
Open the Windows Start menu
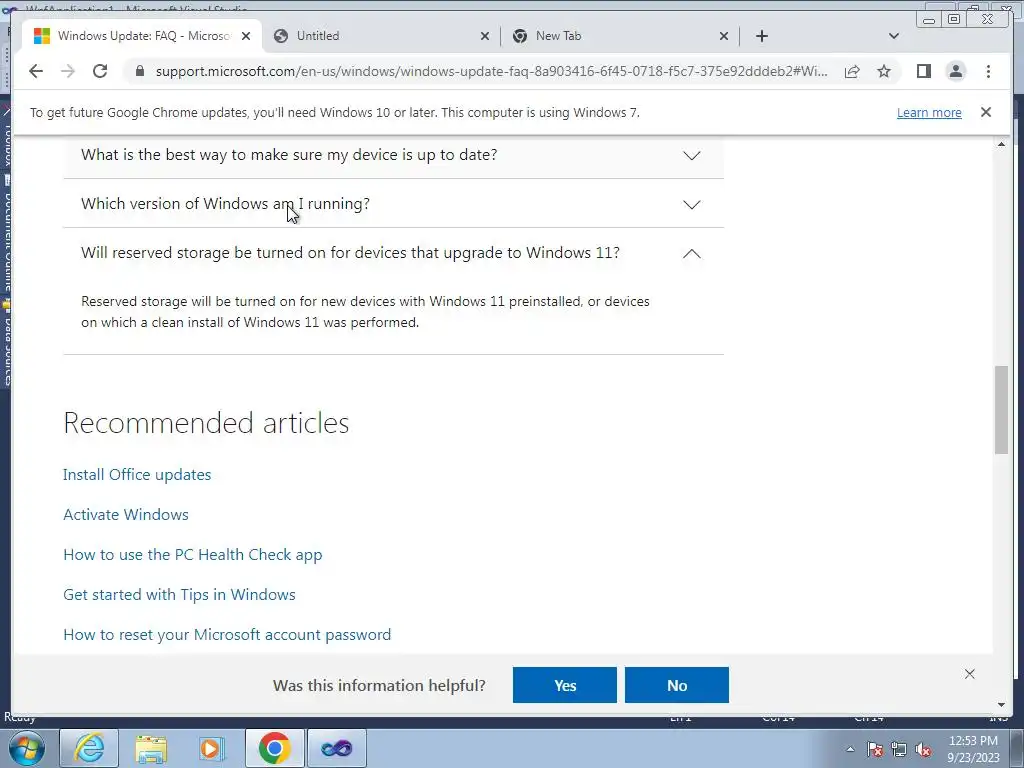tap(26, 748)
